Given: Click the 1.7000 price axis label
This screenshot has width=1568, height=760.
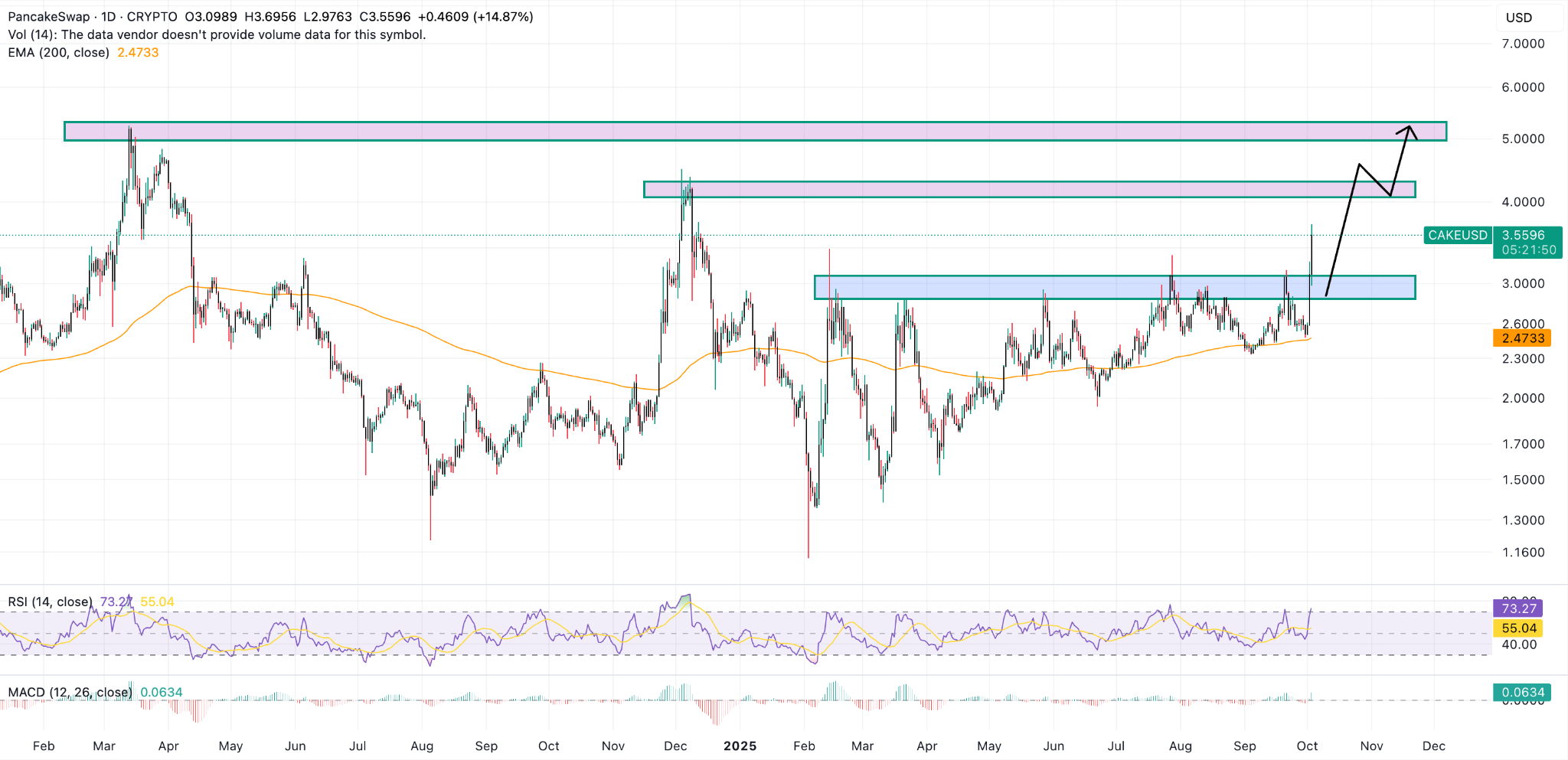Looking at the screenshot, I should pyautogui.click(x=1523, y=445).
